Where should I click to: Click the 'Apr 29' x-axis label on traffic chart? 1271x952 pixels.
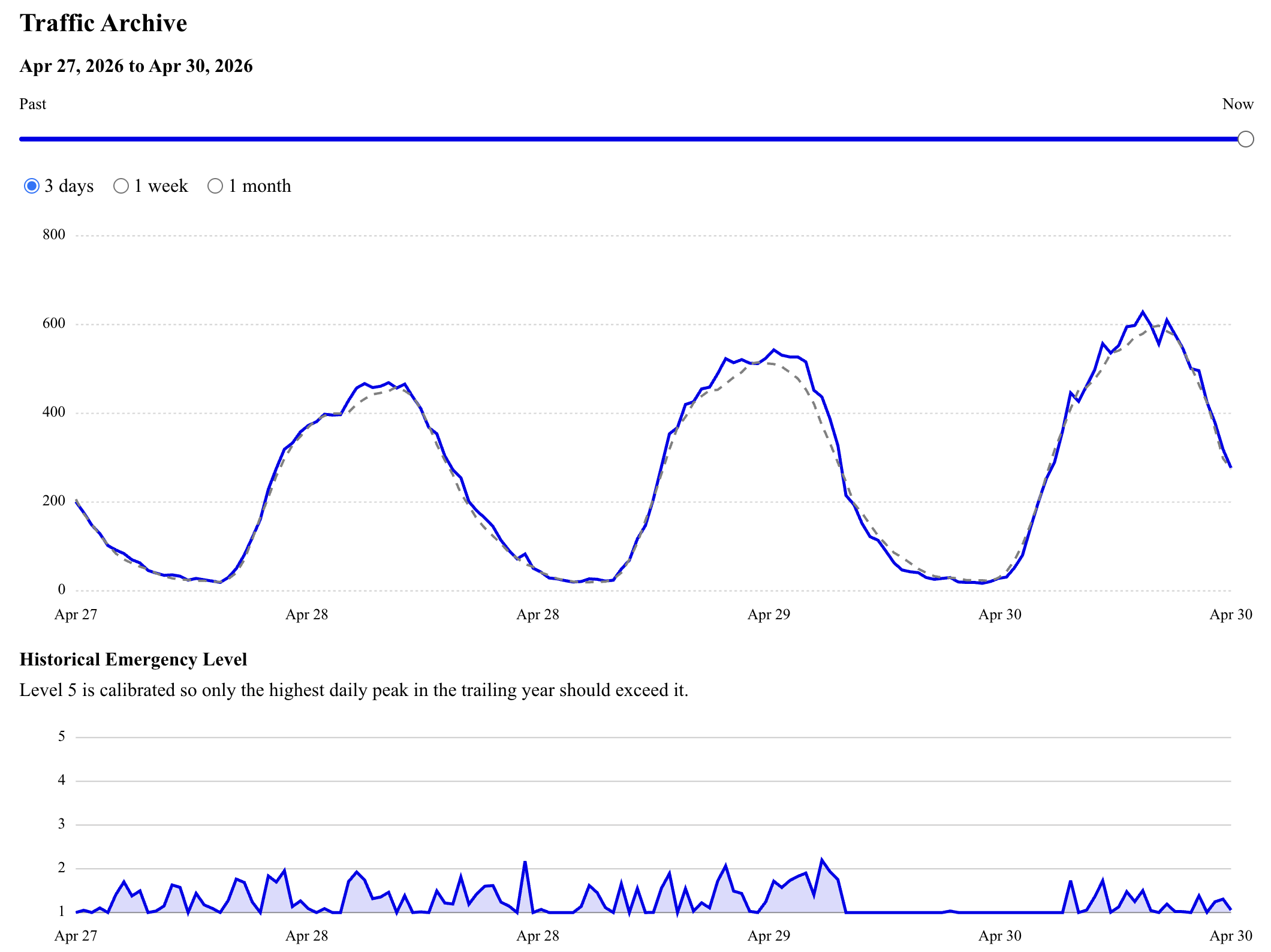(x=769, y=614)
